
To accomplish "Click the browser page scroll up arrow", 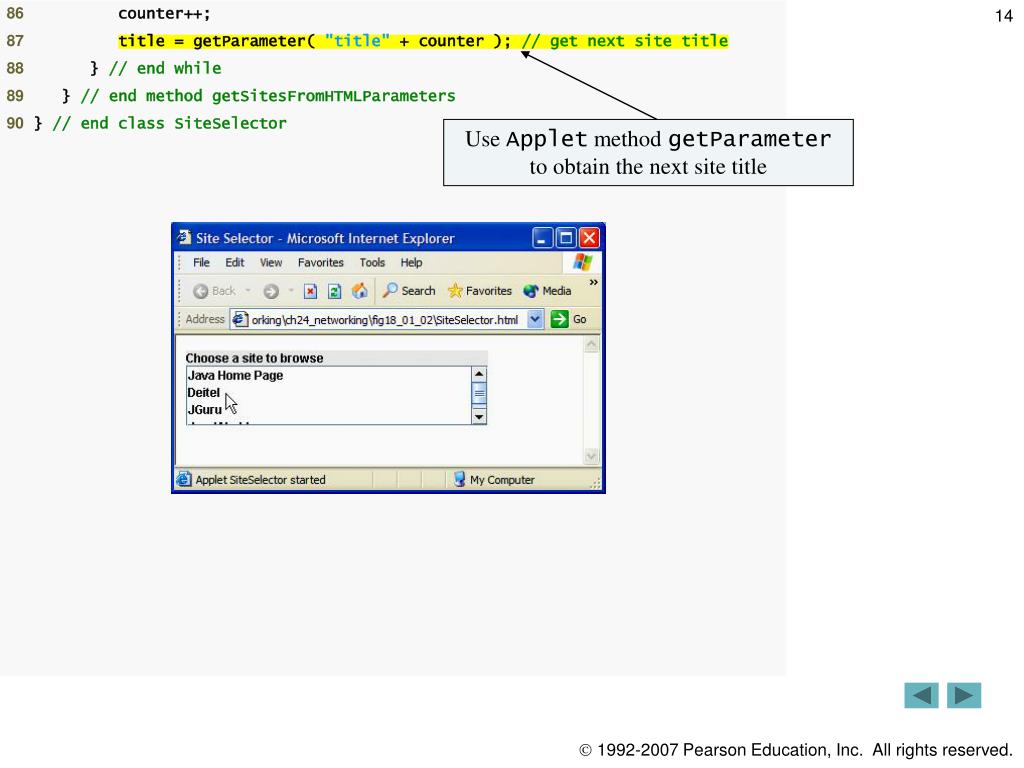I will click(x=591, y=344).
